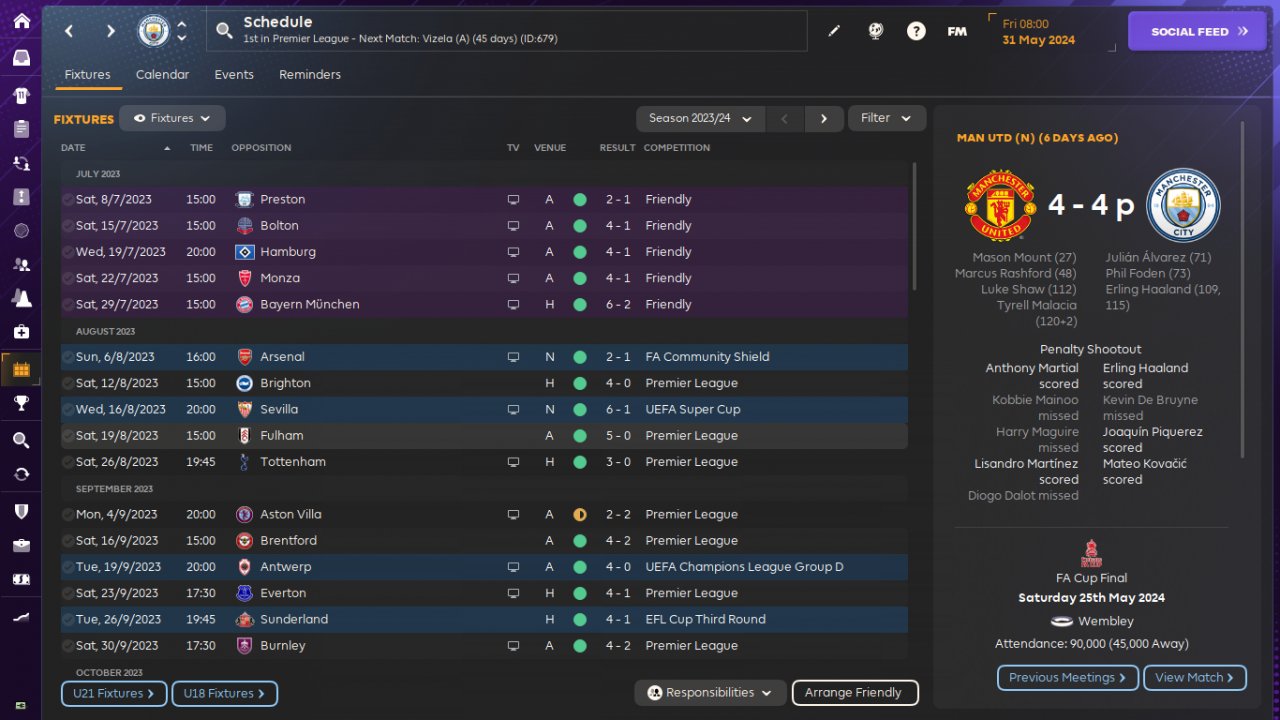Viewport: 1280px width, 720px height.
Task: Open Squad via the shirt icon
Action: point(21,96)
